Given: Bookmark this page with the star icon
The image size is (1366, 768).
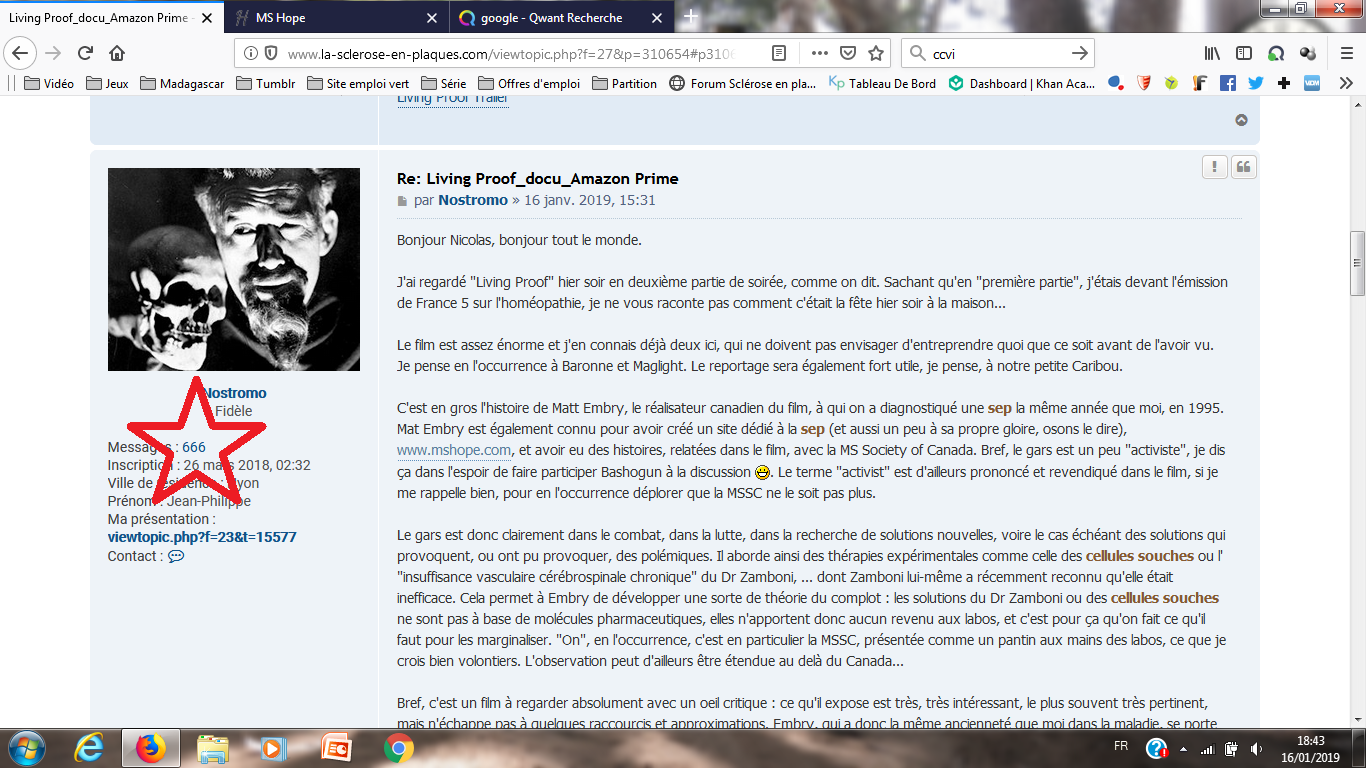Looking at the screenshot, I should pos(876,53).
